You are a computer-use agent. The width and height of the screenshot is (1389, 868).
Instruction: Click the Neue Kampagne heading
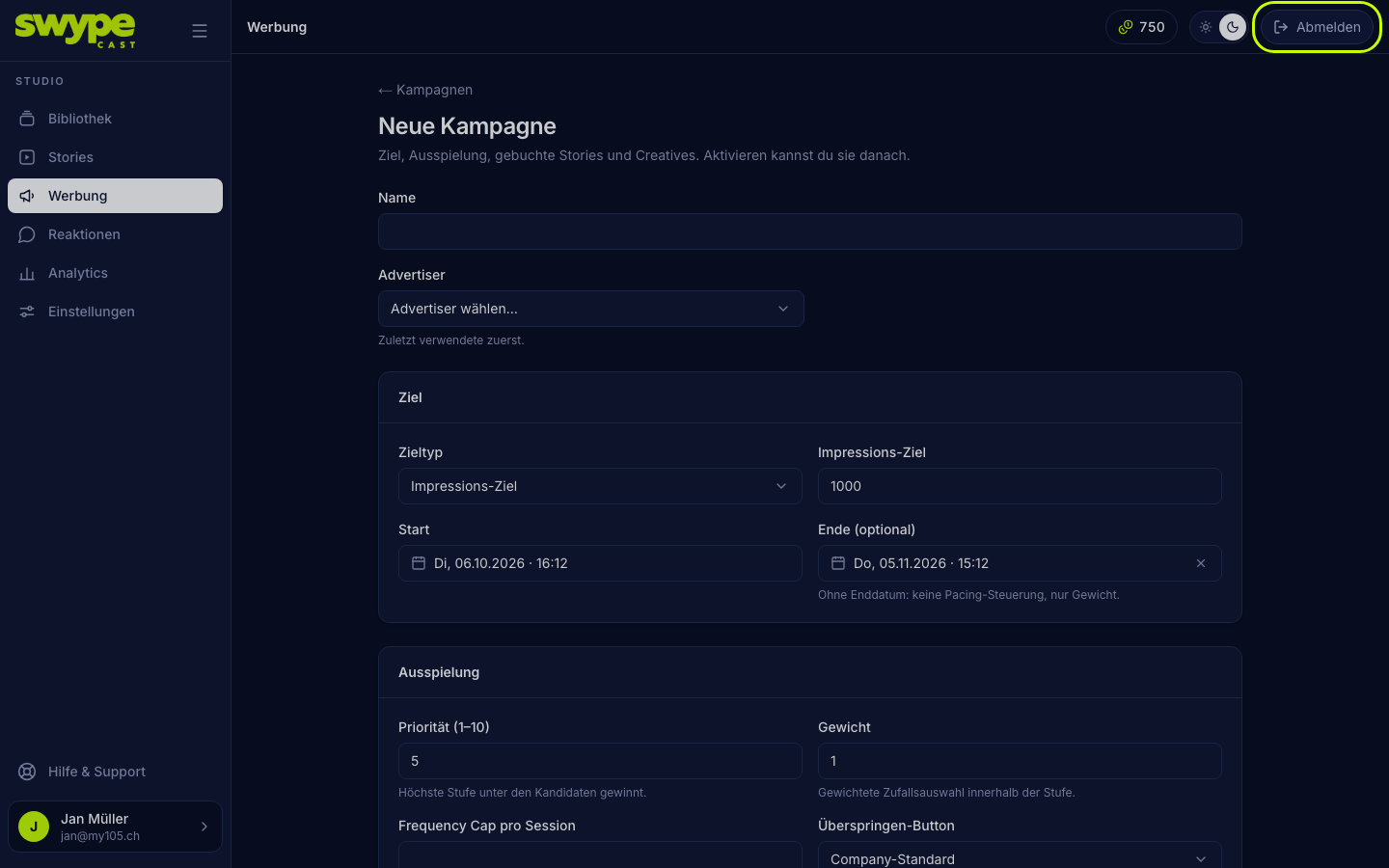[467, 126]
